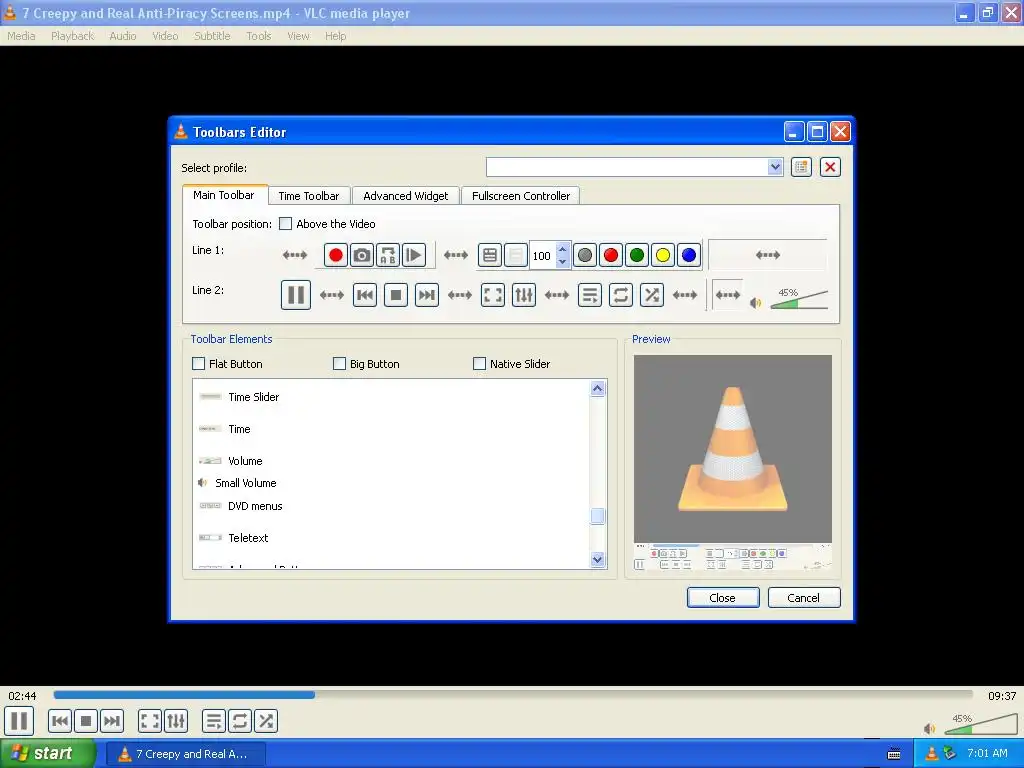Select the snapshot camera icon in Line 1
The width and height of the screenshot is (1024, 768).
click(x=362, y=255)
